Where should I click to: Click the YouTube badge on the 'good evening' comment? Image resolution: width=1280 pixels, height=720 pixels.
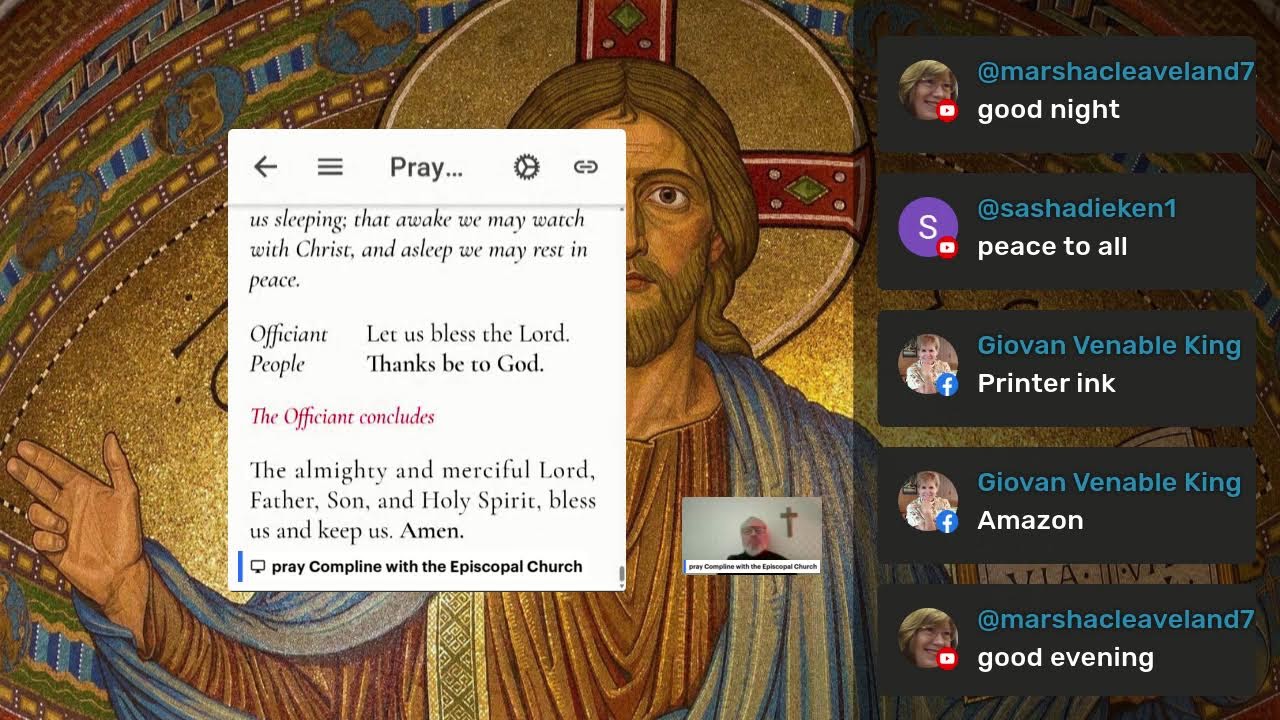tap(947, 659)
